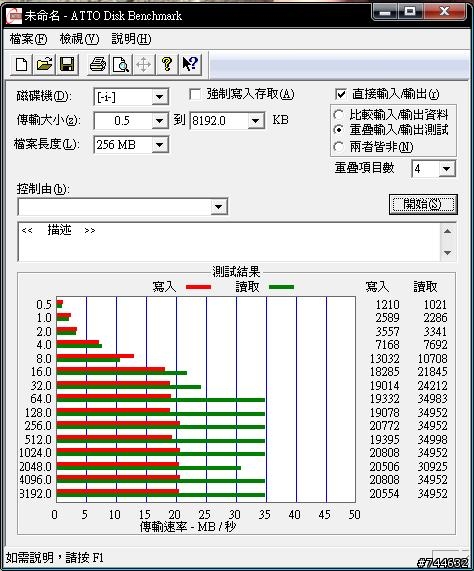This screenshot has height=571, width=474.
Task: Click the write value 13032
Action: pyautogui.click(x=385, y=358)
